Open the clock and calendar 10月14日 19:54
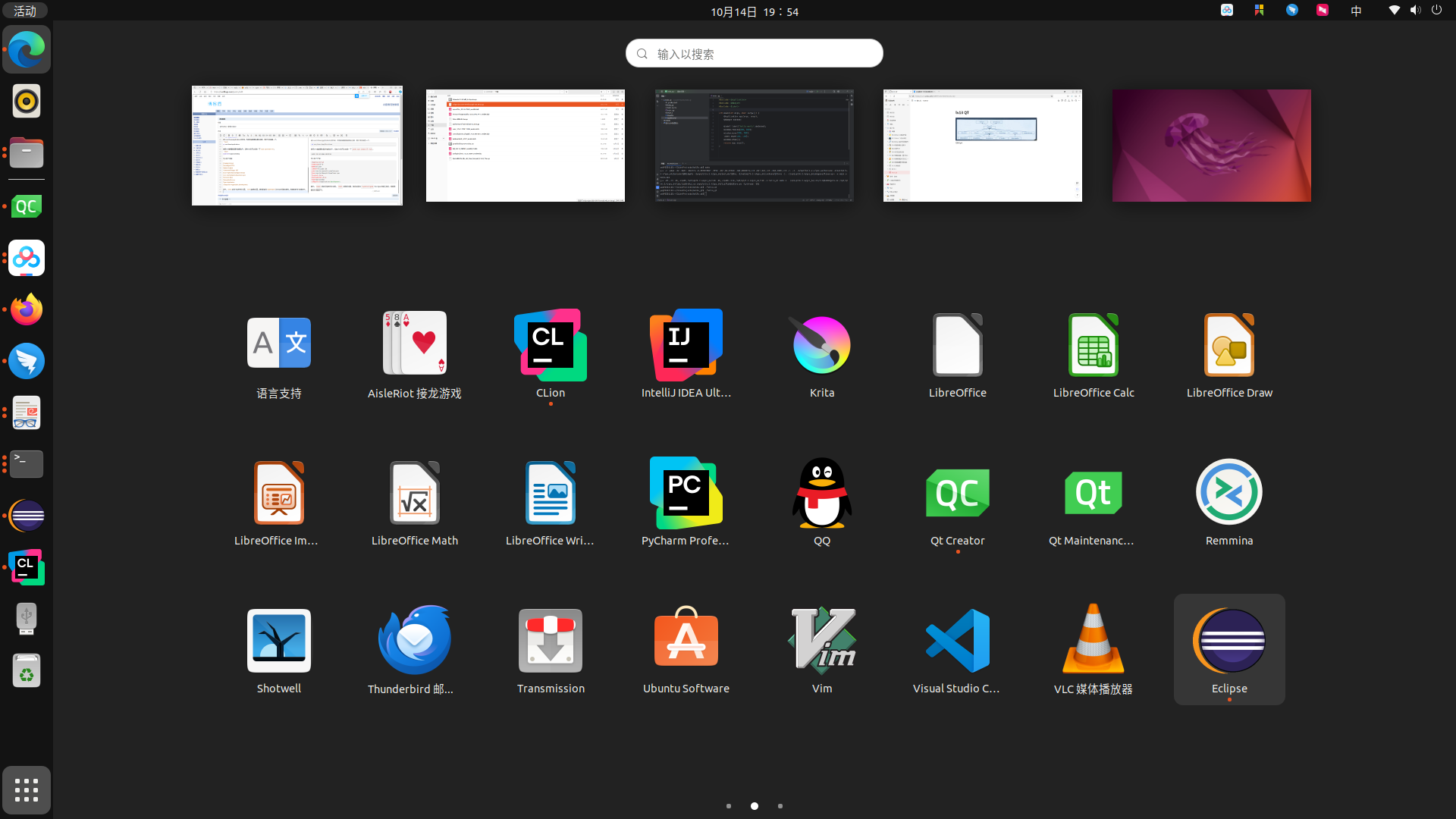This screenshot has height=819, width=1456. tap(754, 11)
